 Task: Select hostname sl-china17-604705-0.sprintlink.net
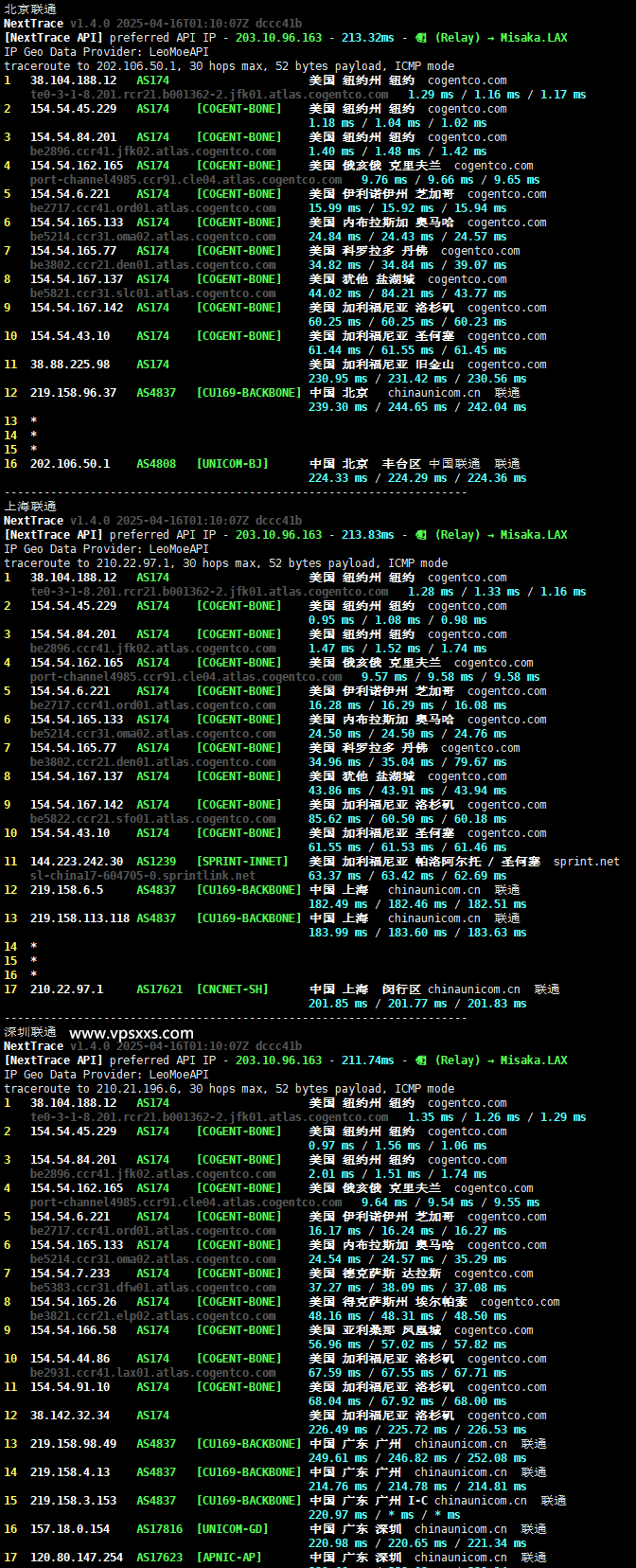[143, 876]
